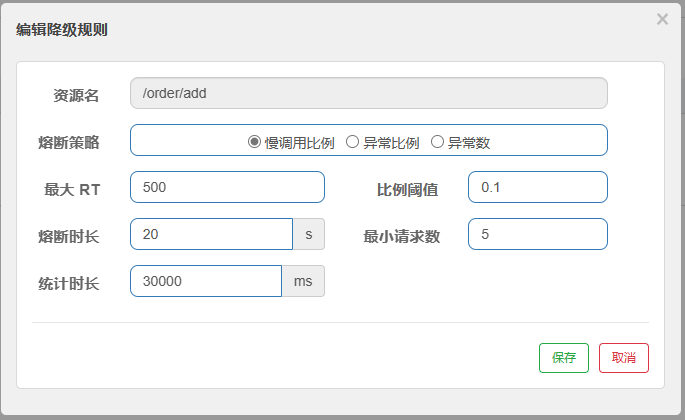685x420 pixels.
Task: Click the 比例阈值 input field
Action: point(538,187)
